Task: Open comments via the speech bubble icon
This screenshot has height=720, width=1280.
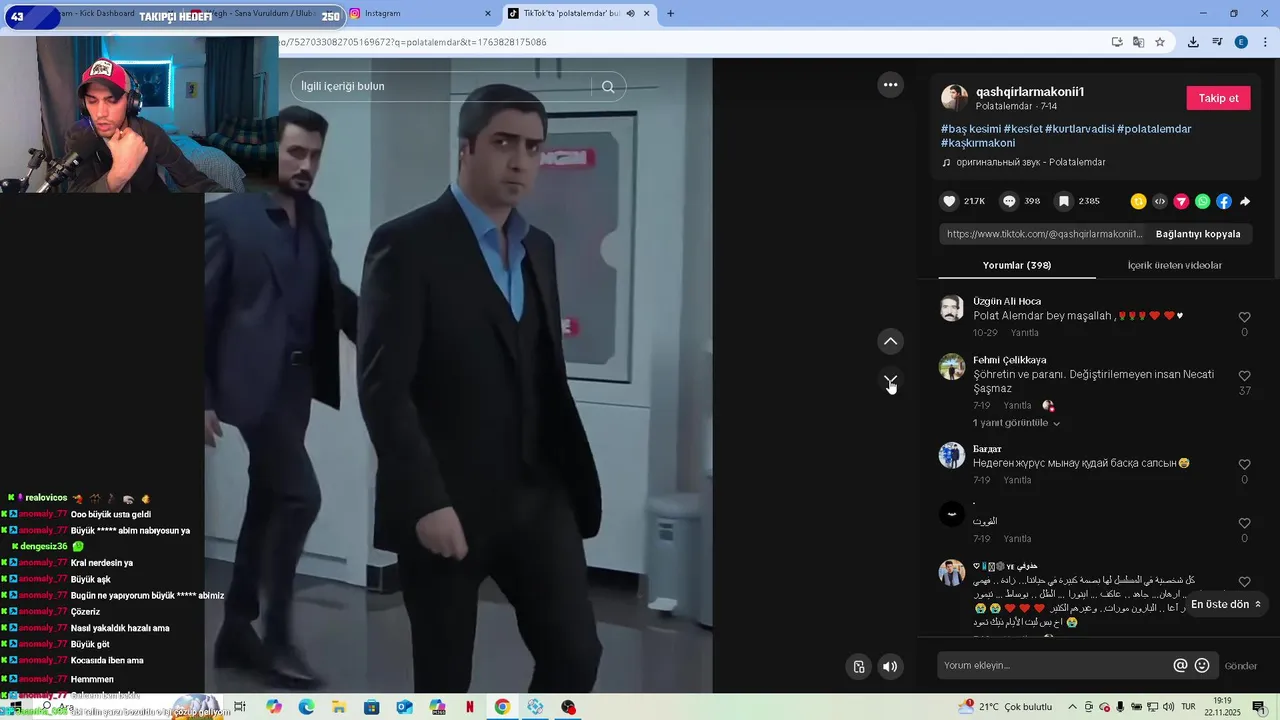Action: [1009, 201]
